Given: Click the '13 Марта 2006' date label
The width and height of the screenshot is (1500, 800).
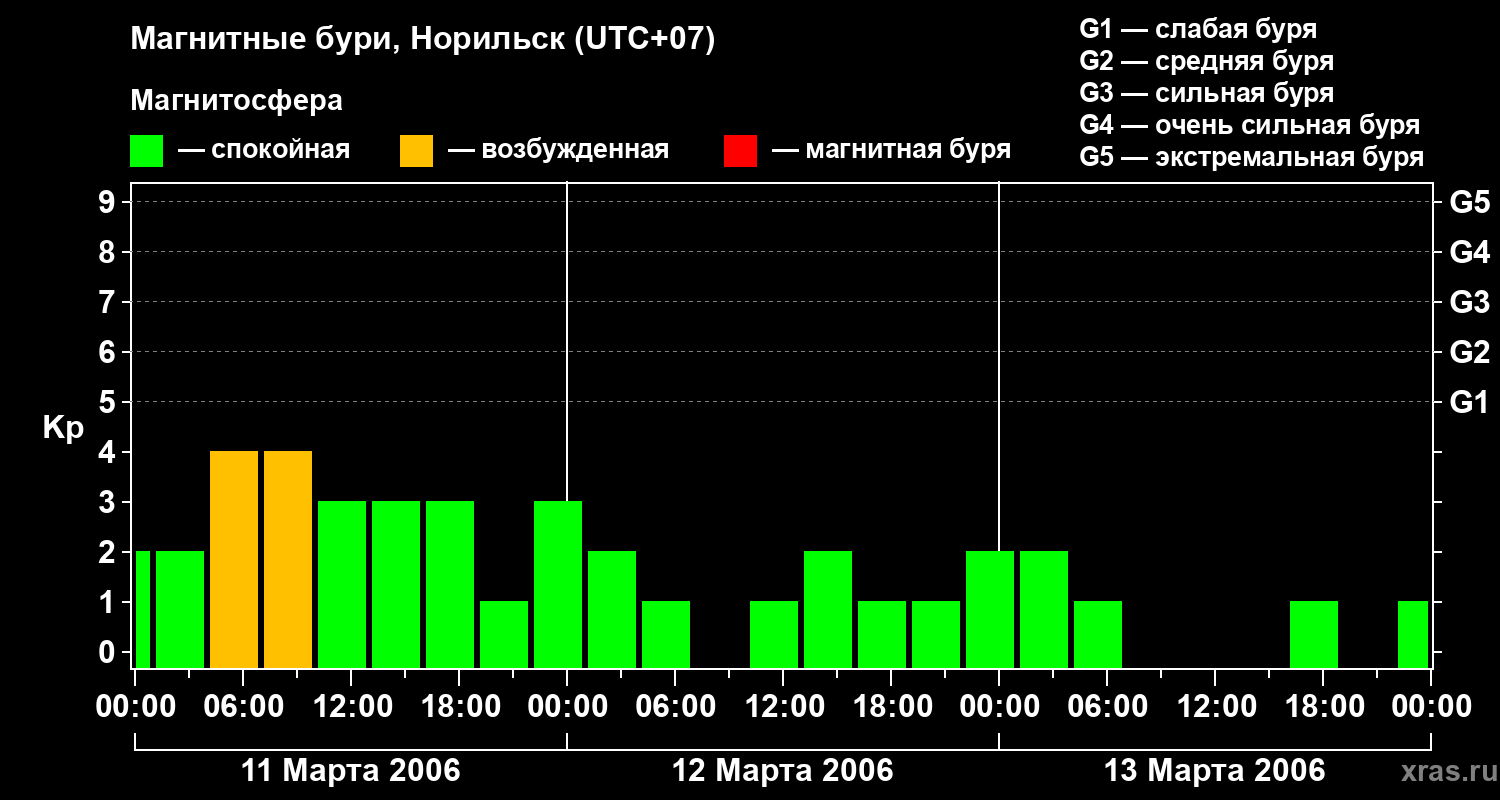Looking at the screenshot, I should pos(1215,771).
